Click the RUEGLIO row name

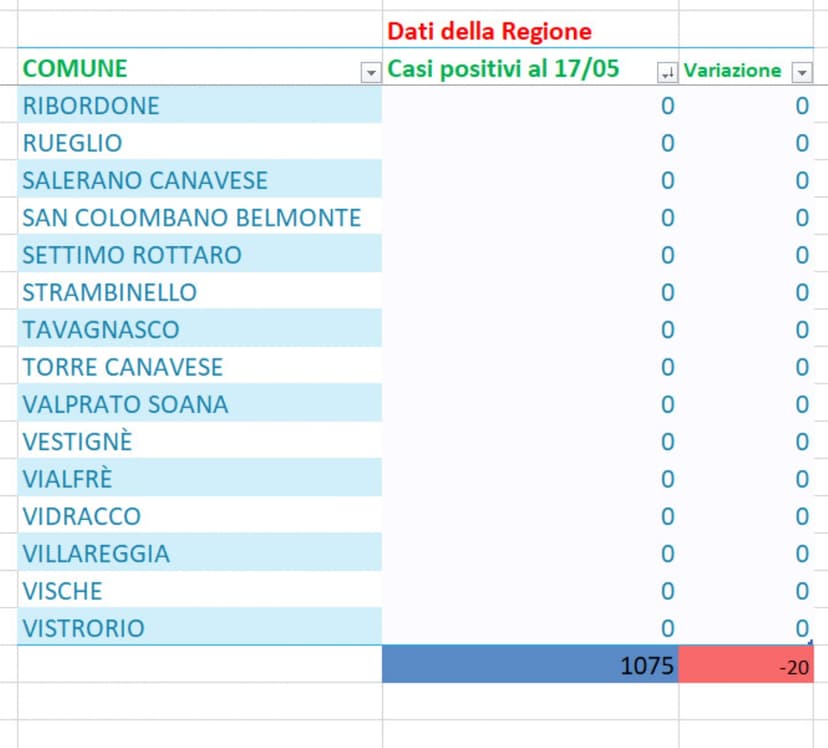[x=72, y=143]
